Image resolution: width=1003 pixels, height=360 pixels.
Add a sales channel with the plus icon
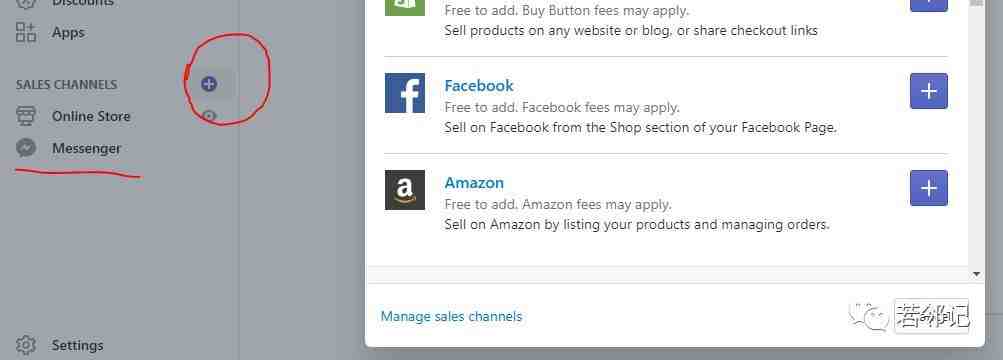click(209, 84)
